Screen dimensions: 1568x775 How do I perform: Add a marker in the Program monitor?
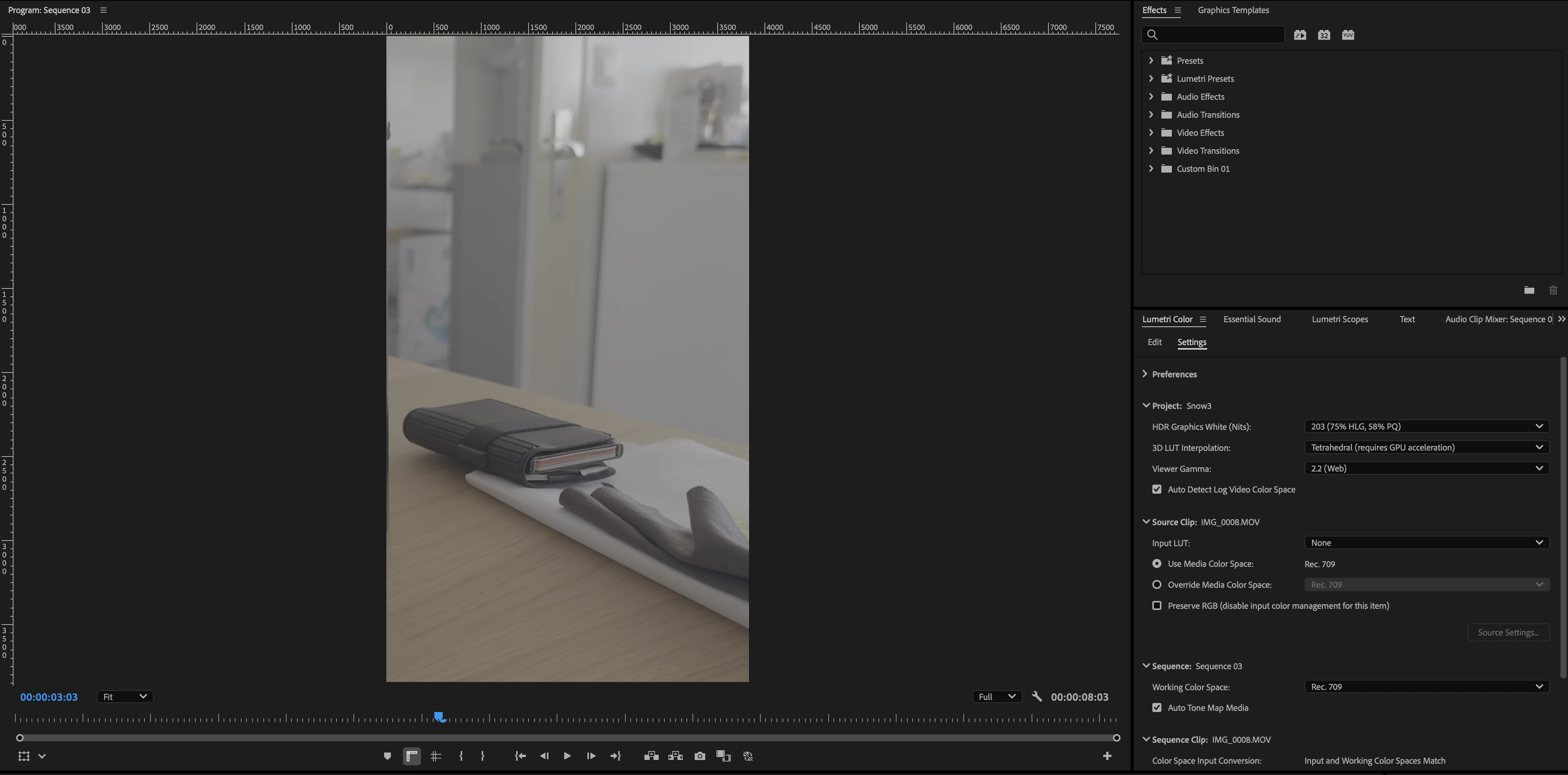pyautogui.click(x=387, y=756)
